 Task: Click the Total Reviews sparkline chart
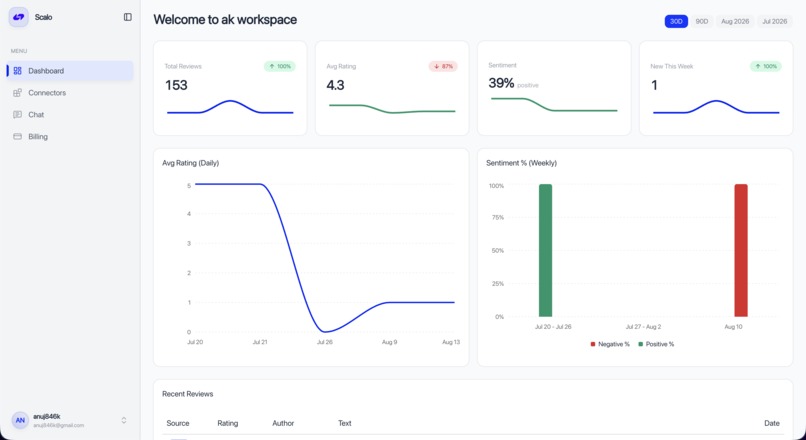coord(230,107)
